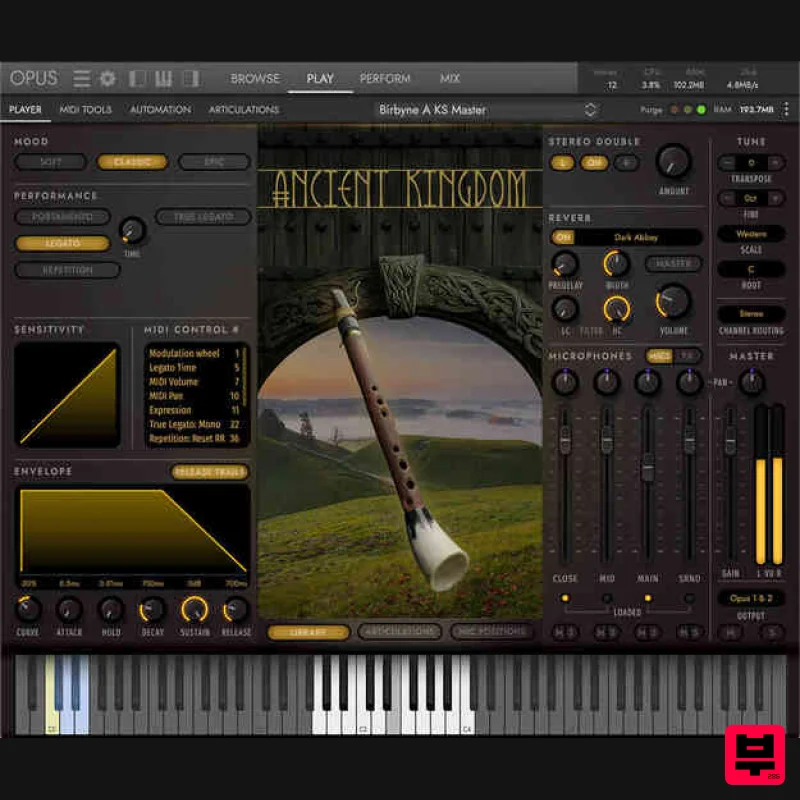Toggle the keyboard panel layout icon

point(163,79)
